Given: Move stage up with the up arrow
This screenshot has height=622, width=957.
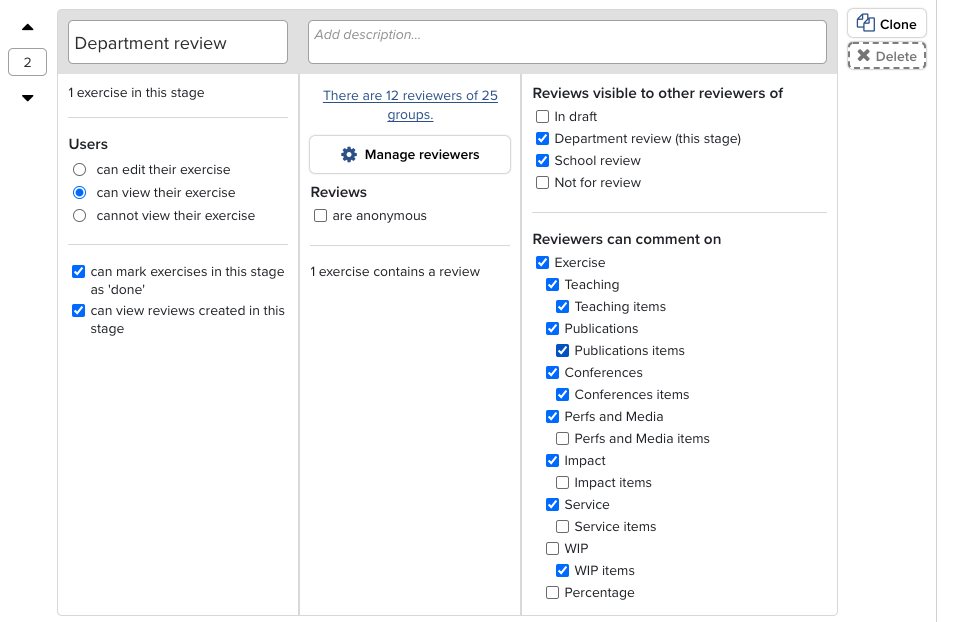Looking at the screenshot, I should (x=28, y=28).
